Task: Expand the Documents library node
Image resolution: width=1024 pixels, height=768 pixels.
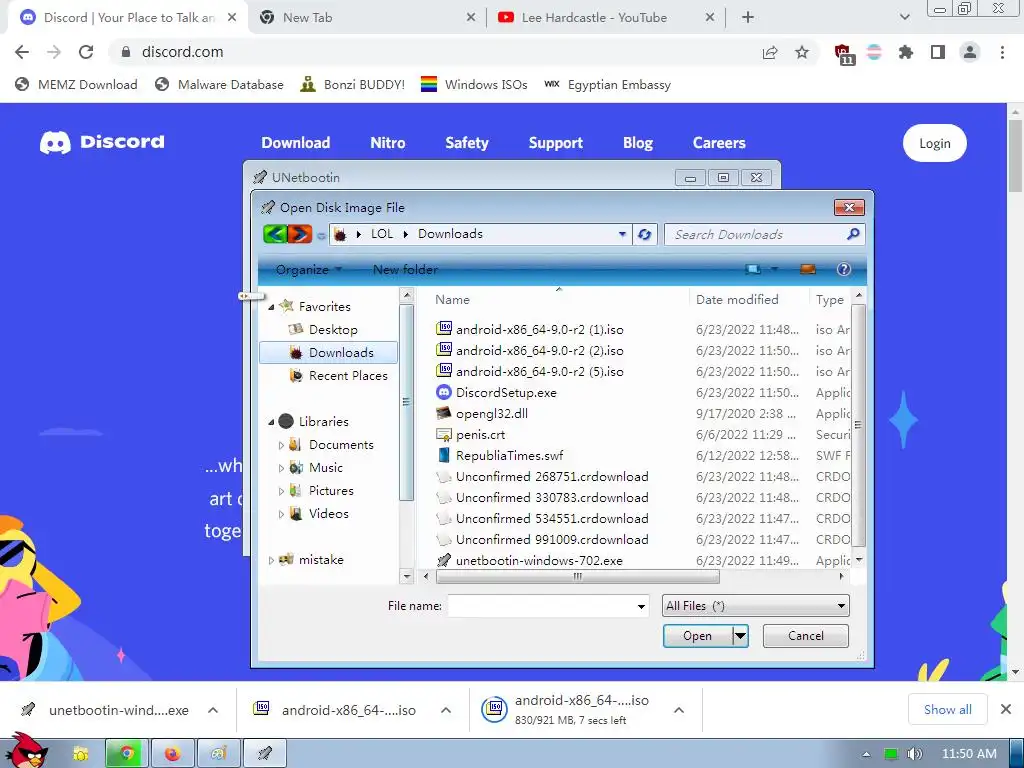Action: tap(281, 445)
